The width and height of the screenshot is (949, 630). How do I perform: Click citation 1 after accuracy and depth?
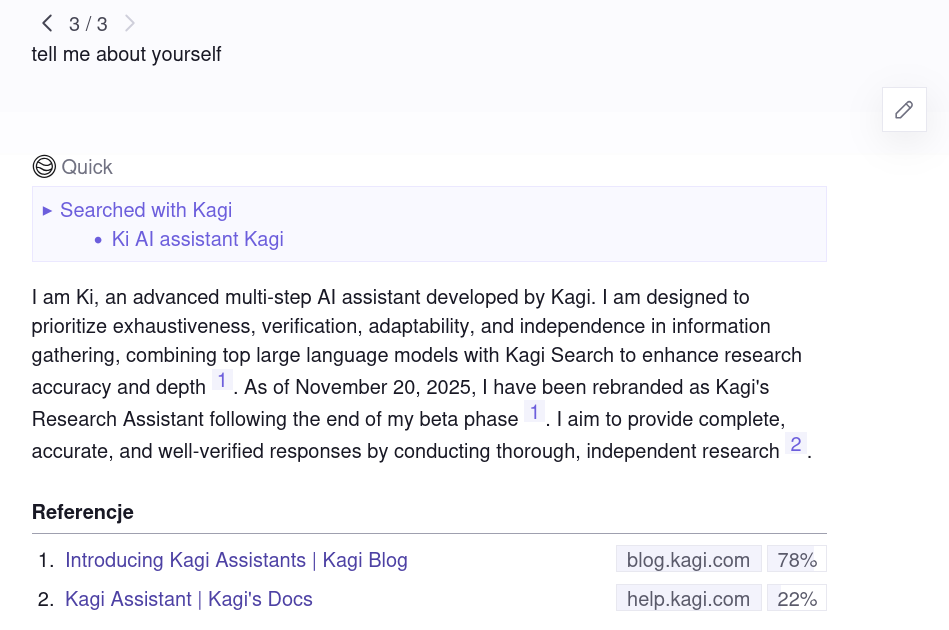[222, 380]
